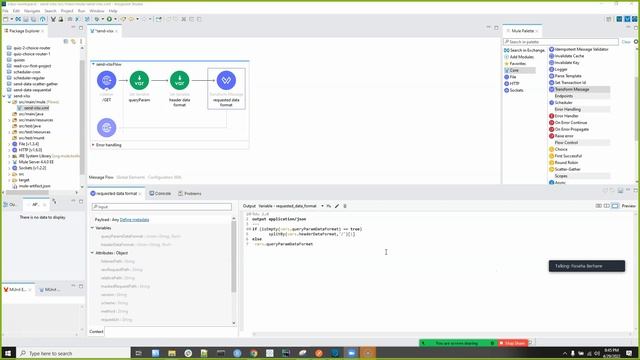Open the Navigate menu

(x=32, y=11)
